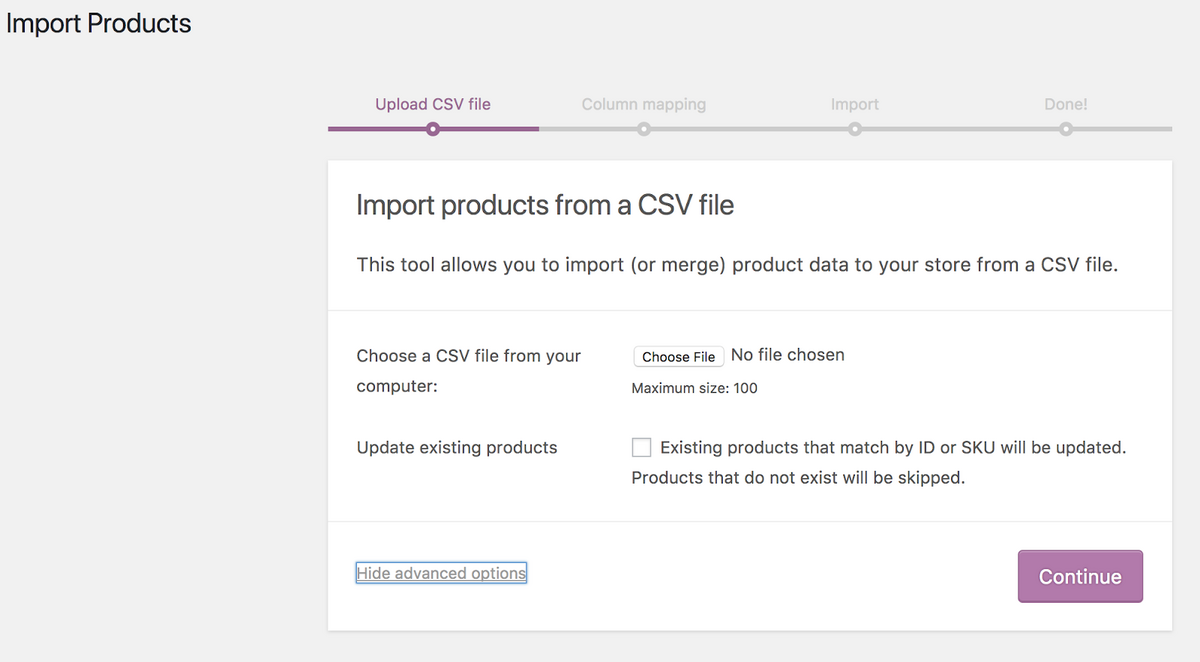This screenshot has width=1200, height=662.
Task: Click the 'Import products from a CSV file' heading
Action: coord(545,205)
